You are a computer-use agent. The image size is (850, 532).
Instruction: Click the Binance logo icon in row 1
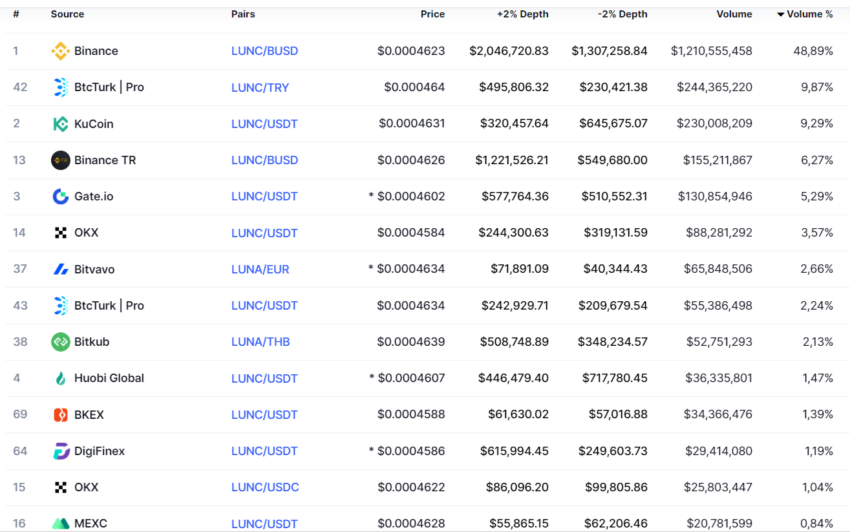60,51
